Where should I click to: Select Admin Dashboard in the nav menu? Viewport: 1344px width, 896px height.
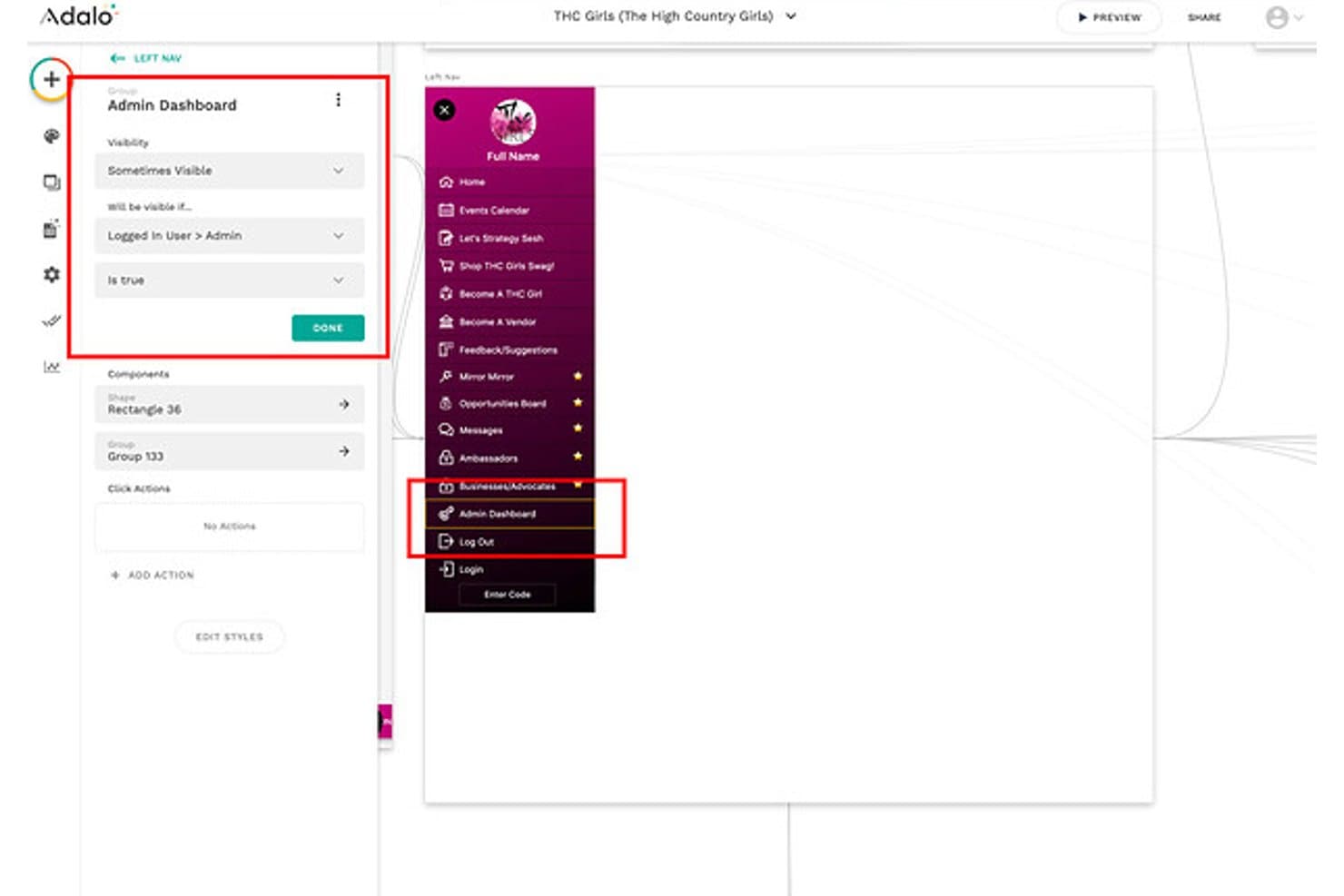point(509,514)
